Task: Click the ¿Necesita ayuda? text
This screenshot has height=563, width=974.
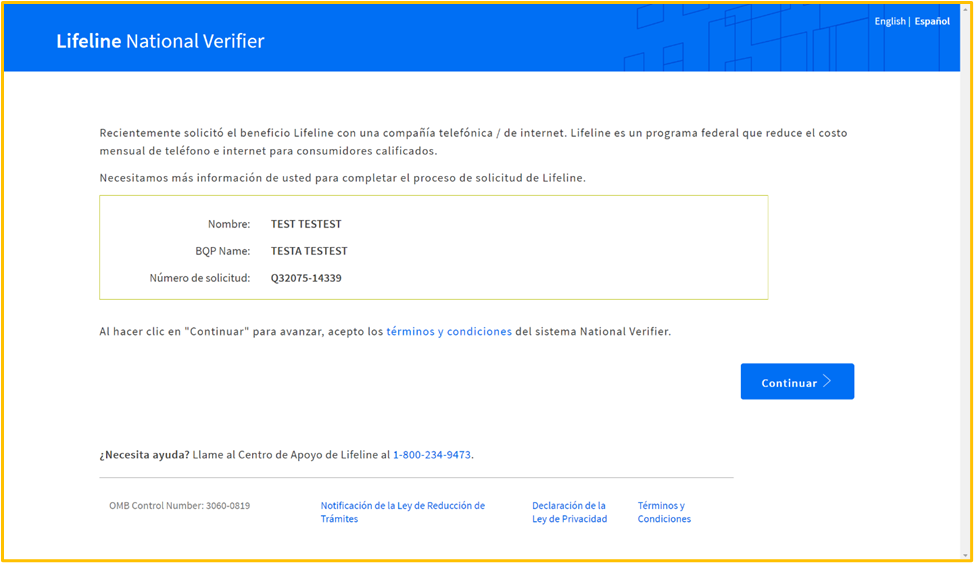Action: pos(144,455)
